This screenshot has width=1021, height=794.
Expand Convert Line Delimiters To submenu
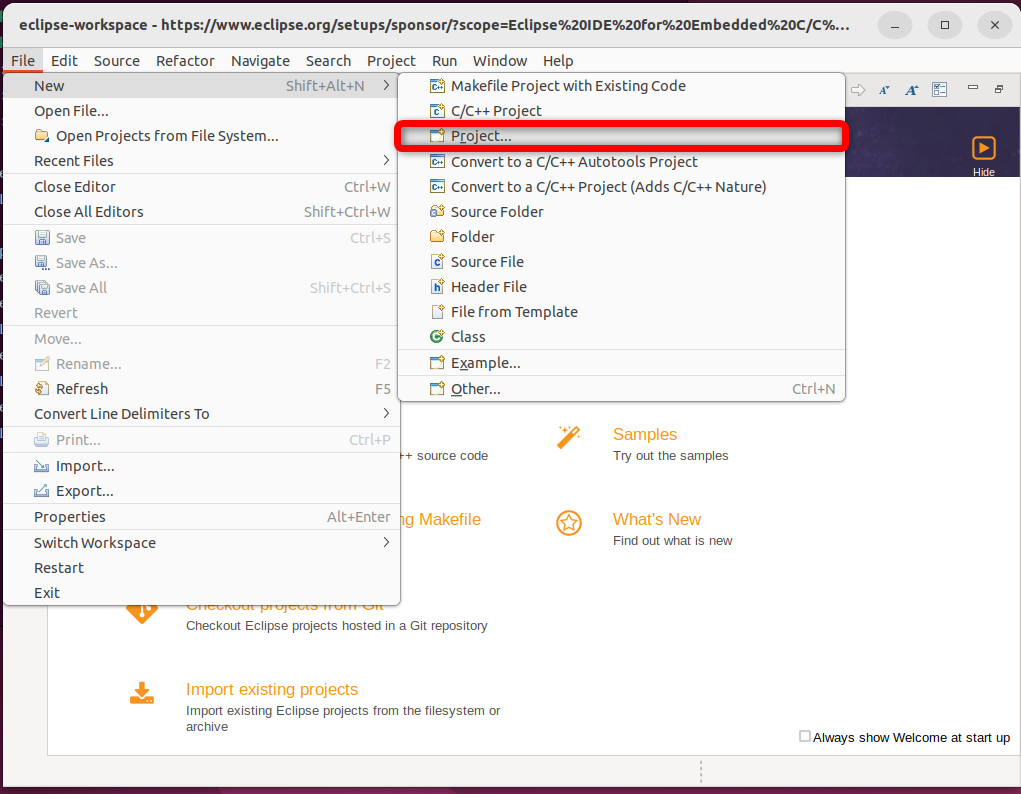(386, 414)
